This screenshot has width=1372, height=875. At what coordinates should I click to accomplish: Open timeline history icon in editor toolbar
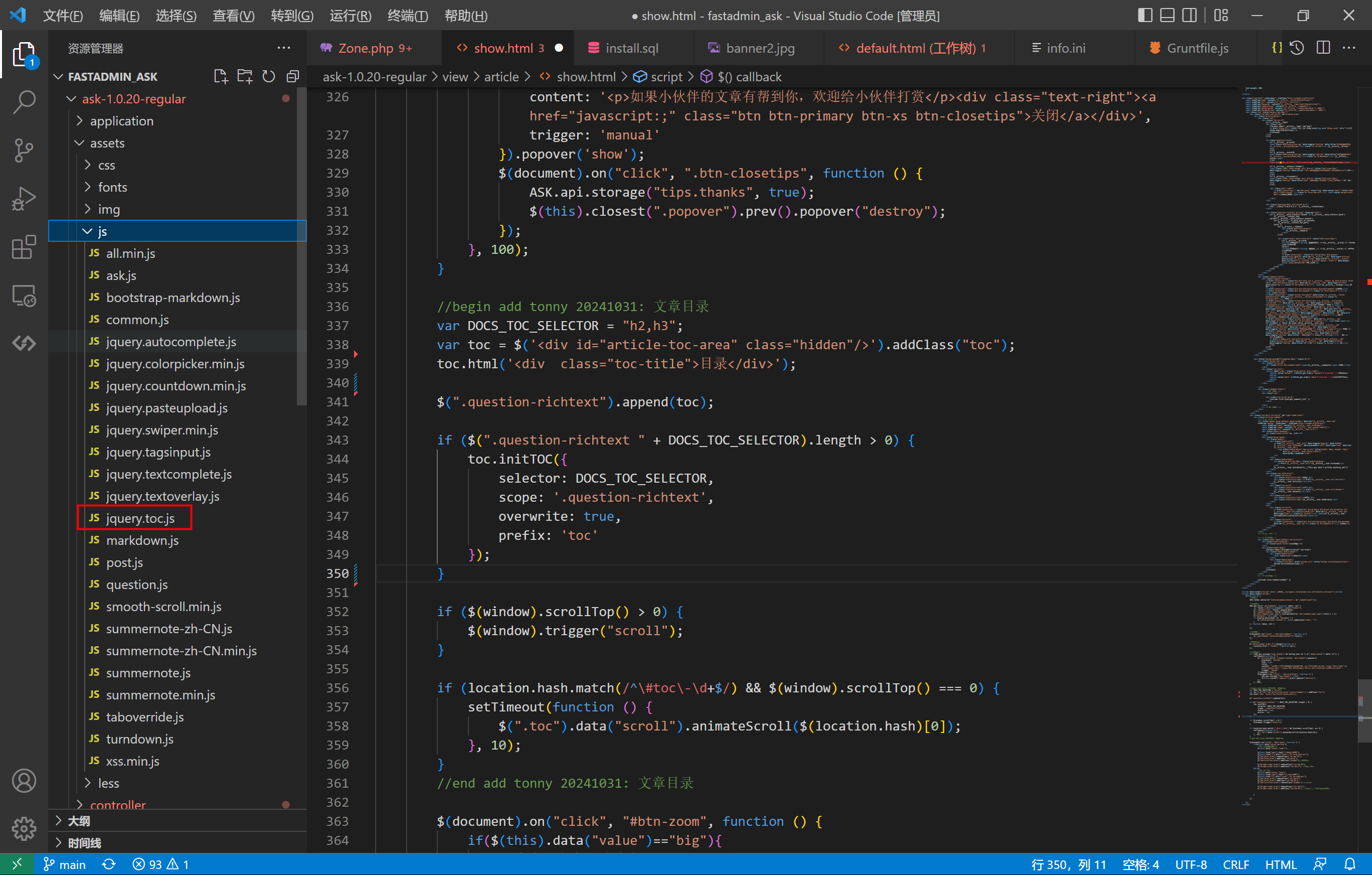point(1297,48)
